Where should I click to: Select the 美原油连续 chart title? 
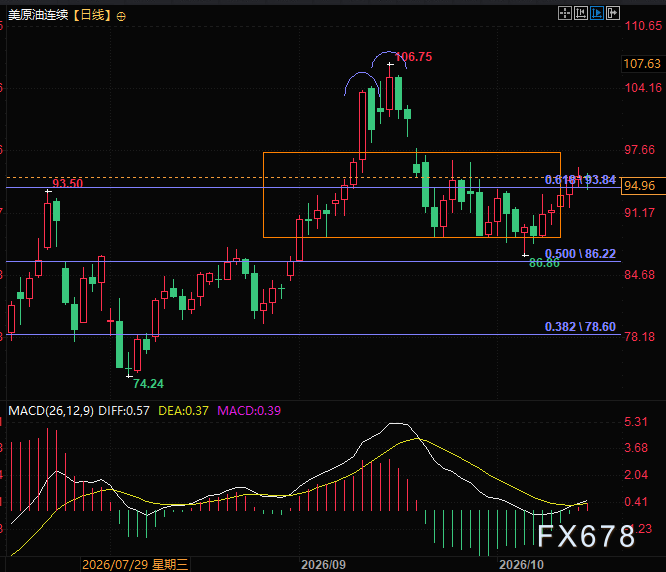(38, 15)
